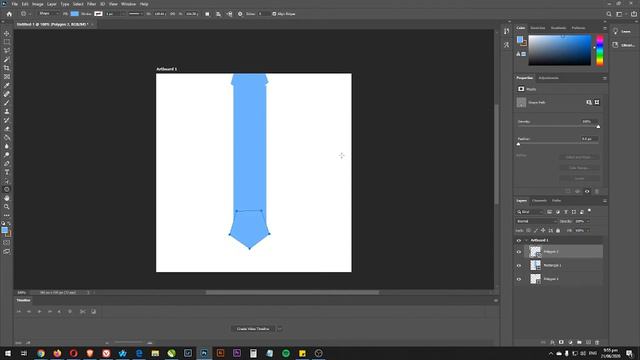Open Firefox from the taskbar
Screen dimensions: 640x360
click(x=57, y=353)
